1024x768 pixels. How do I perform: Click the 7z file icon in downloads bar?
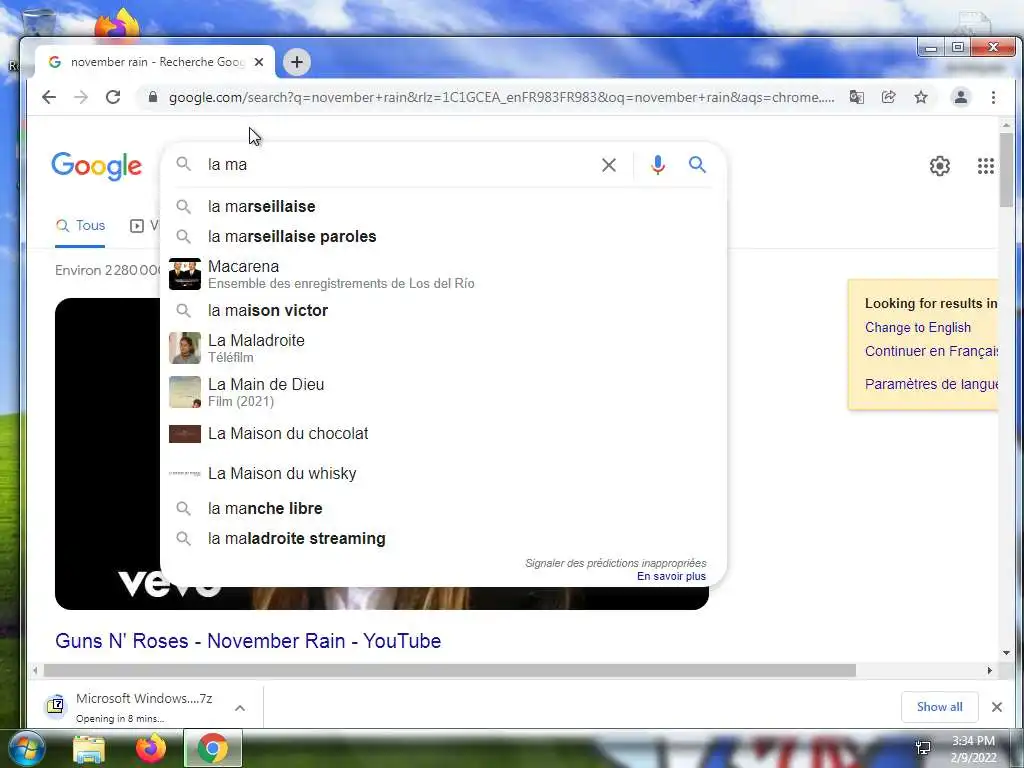click(57, 707)
